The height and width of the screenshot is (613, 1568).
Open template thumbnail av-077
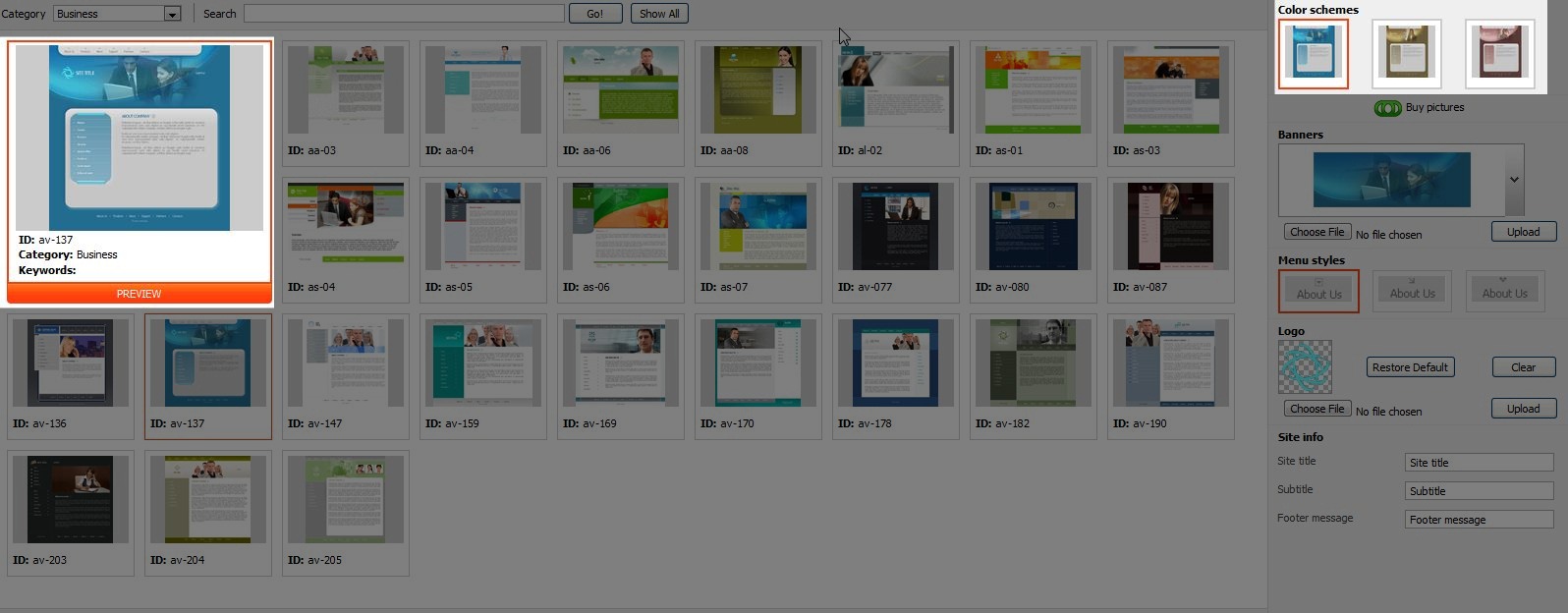click(895, 227)
